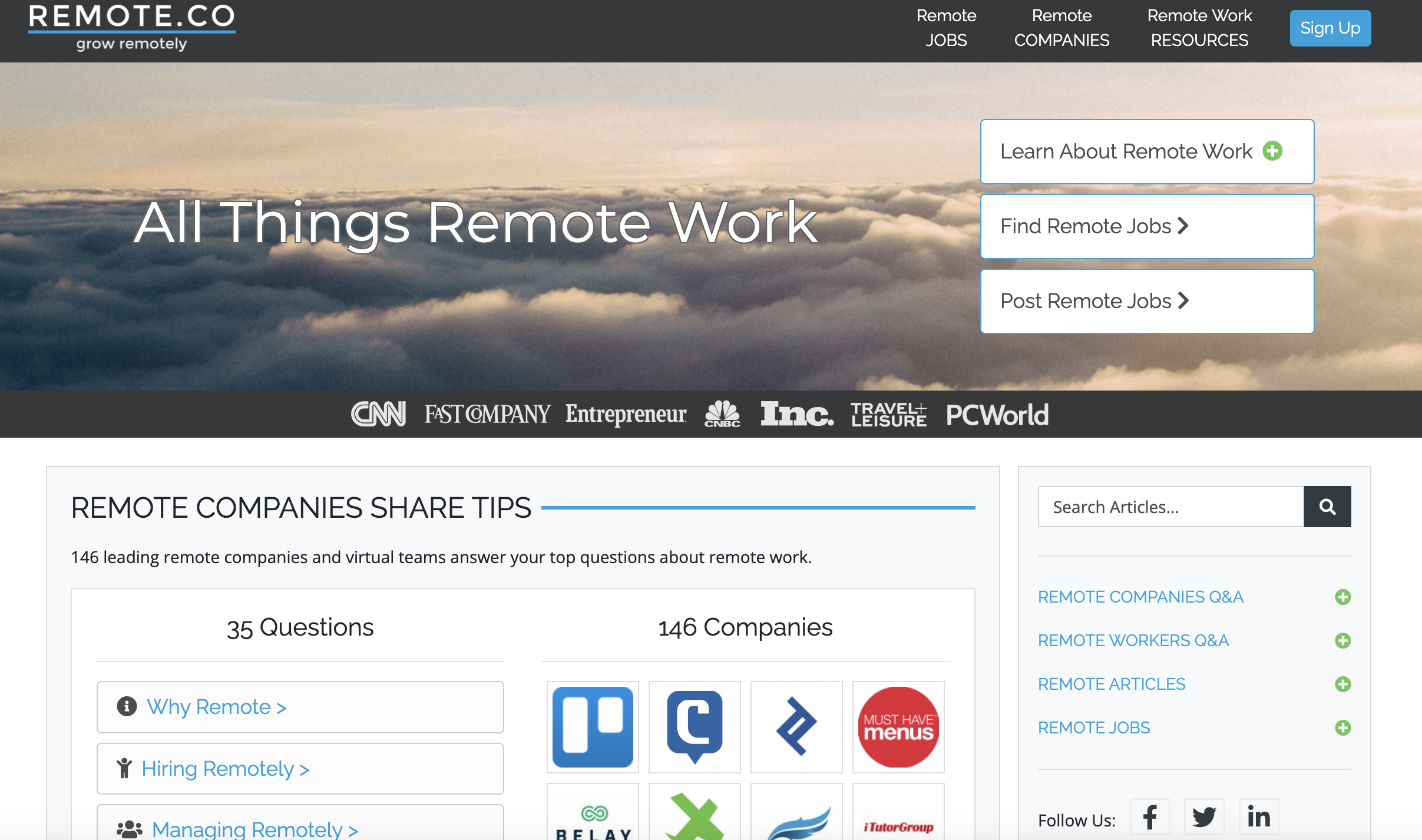The width and height of the screenshot is (1422, 840).
Task: Click the Sign Up button
Action: [x=1330, y=27]
